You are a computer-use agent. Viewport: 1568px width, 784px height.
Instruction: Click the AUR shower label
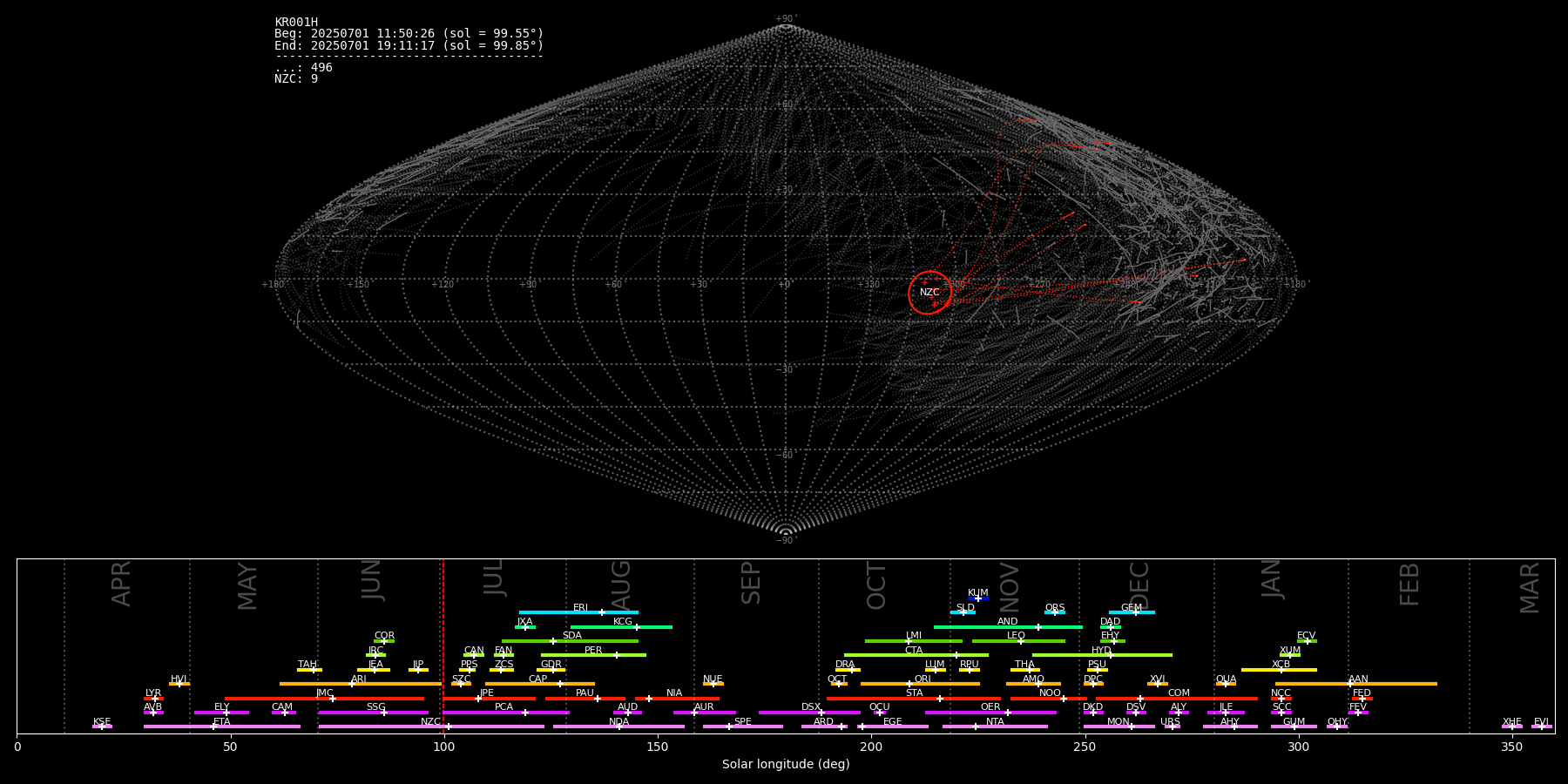[x=704, y=707]
